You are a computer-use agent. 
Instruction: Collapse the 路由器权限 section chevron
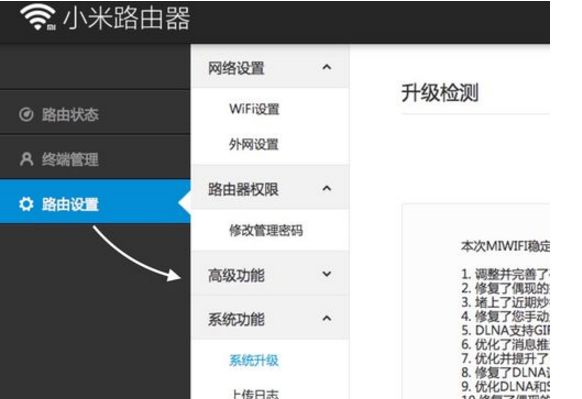tap(327, 188)
